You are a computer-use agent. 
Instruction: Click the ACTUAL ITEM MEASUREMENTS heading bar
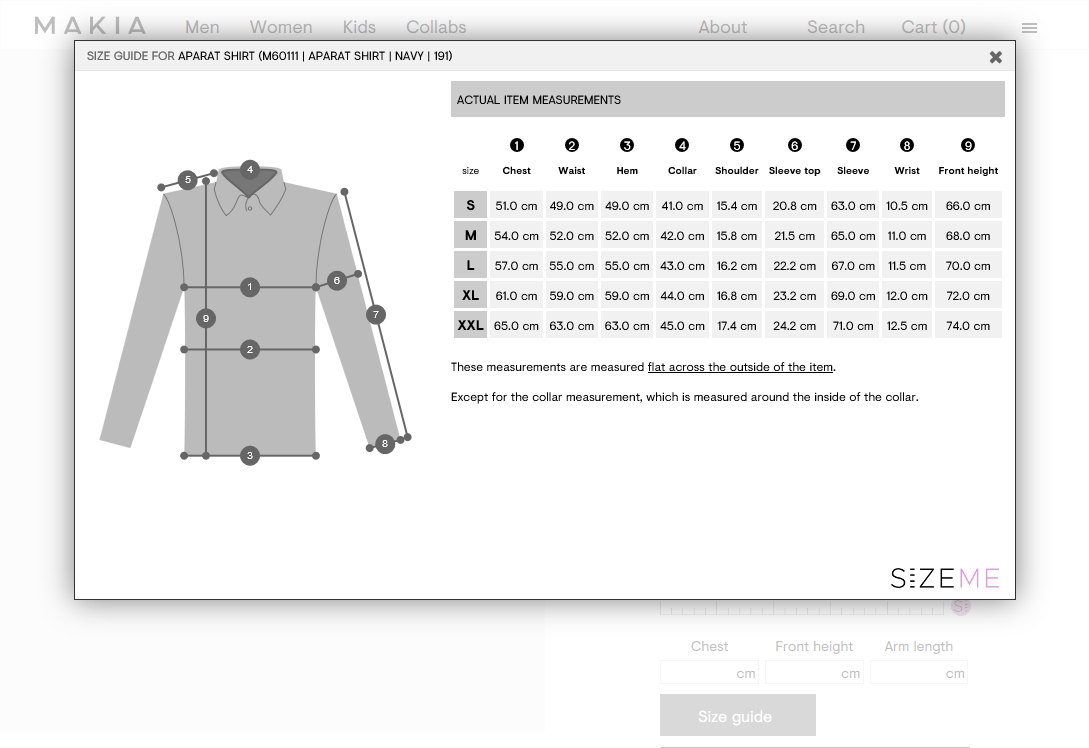click(727, 99)
